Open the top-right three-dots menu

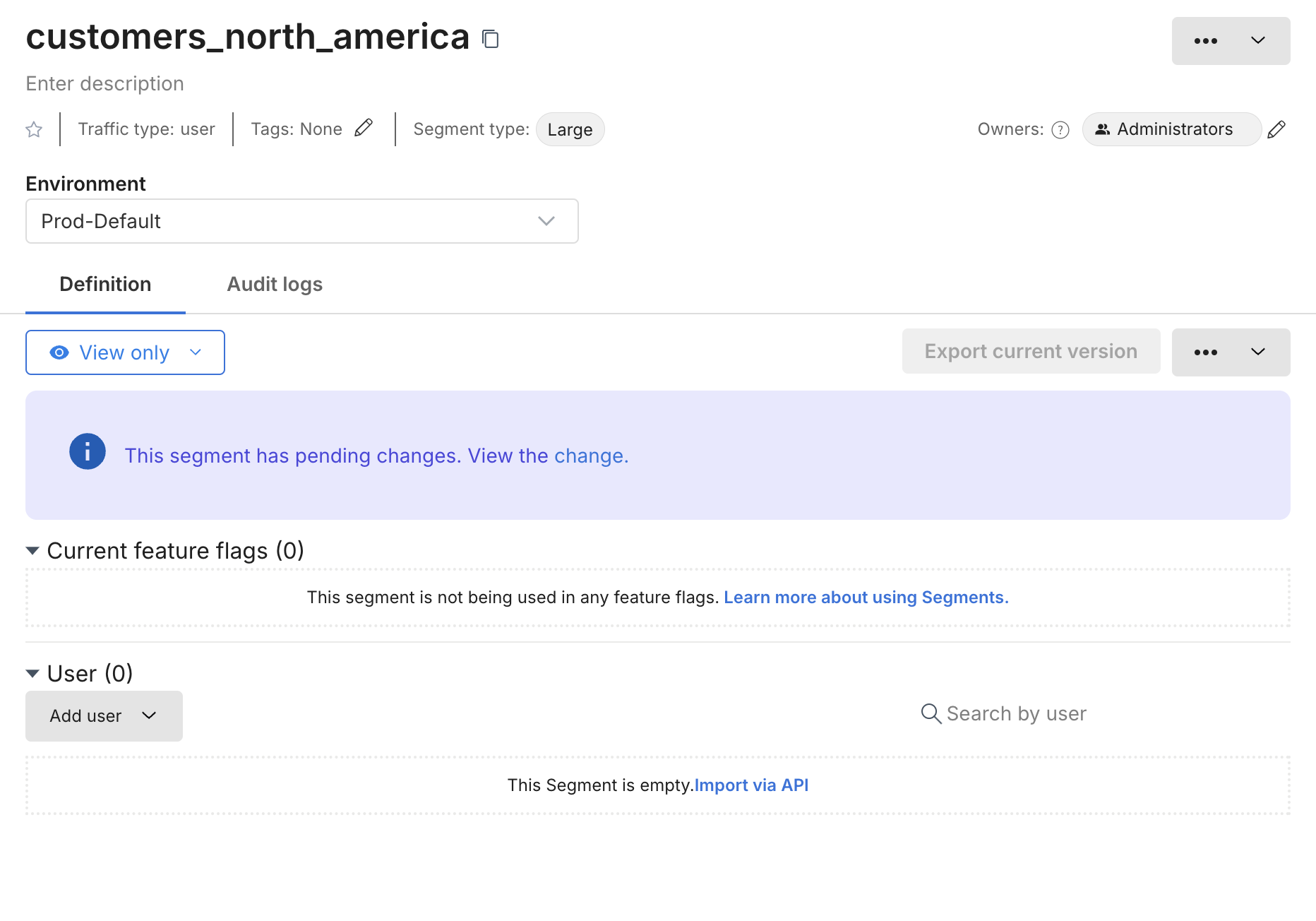(x=1231, y=41)
